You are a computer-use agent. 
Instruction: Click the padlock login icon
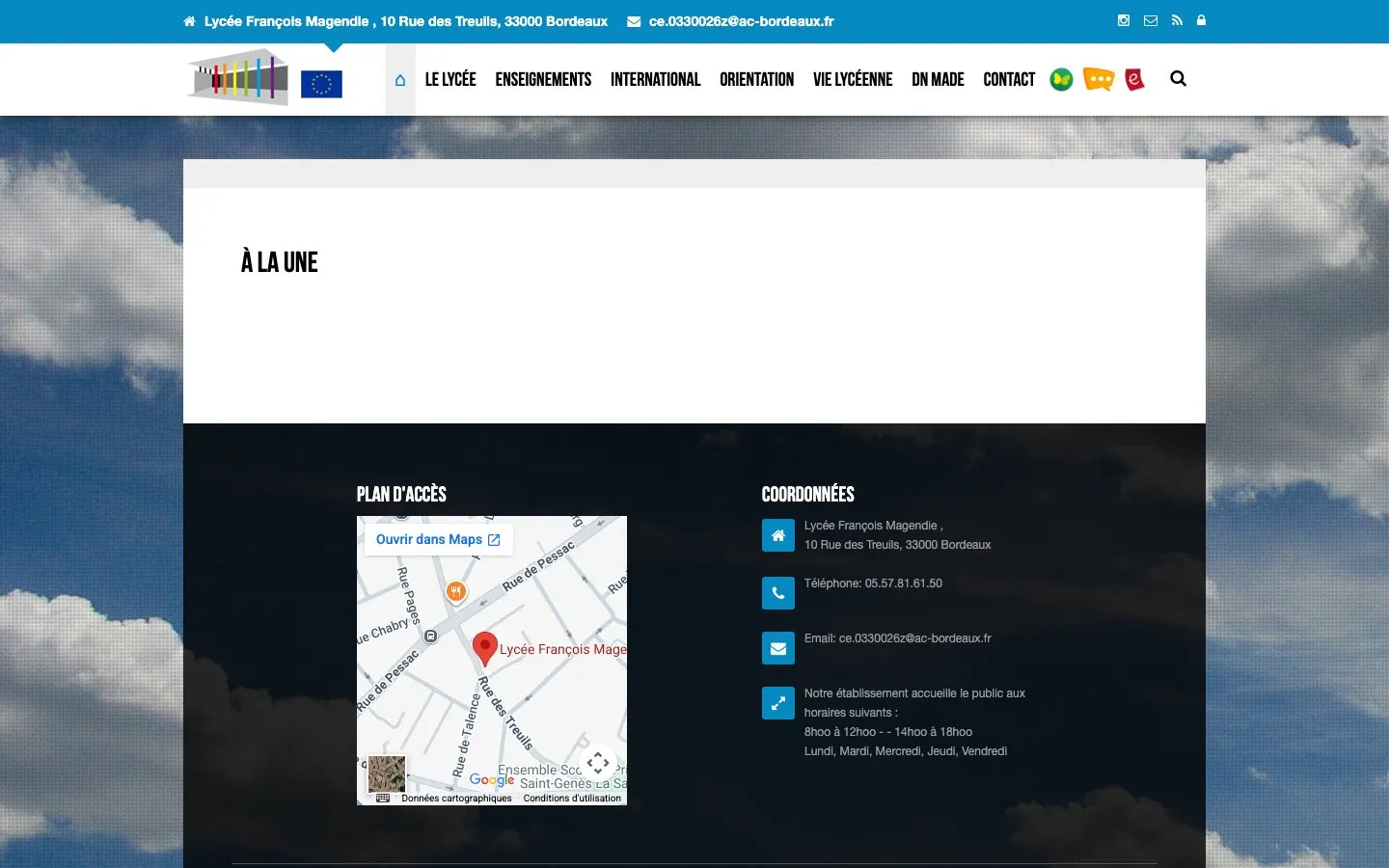click(1201, 20)
